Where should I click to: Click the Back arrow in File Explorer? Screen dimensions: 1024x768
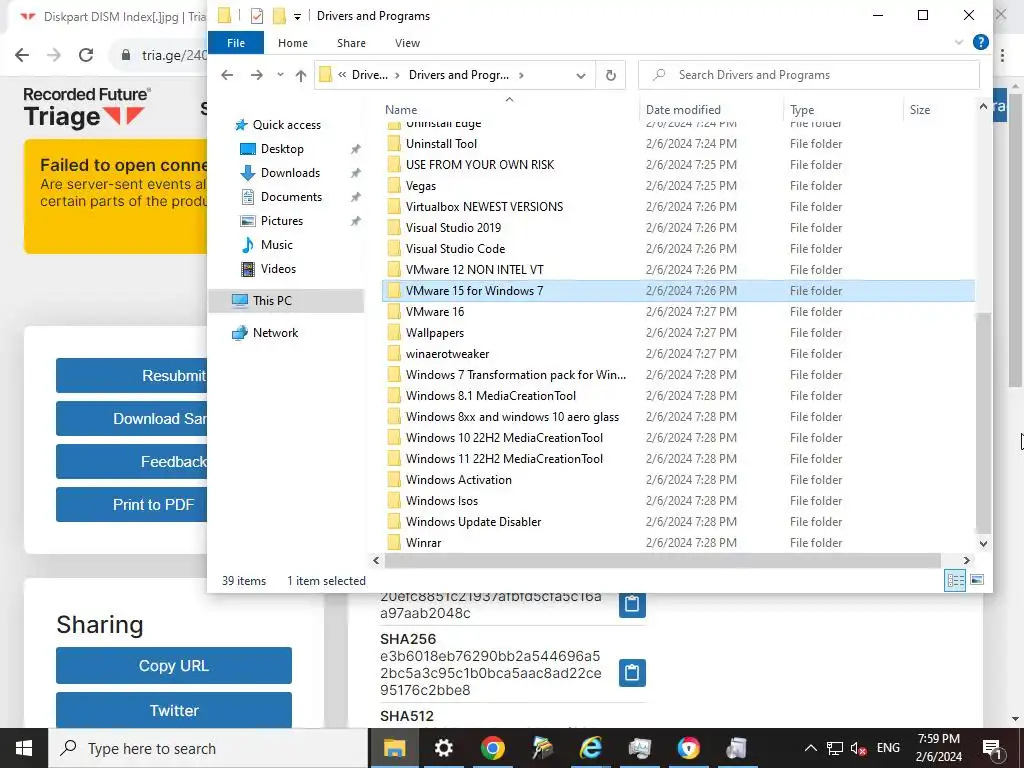point(227,75)
